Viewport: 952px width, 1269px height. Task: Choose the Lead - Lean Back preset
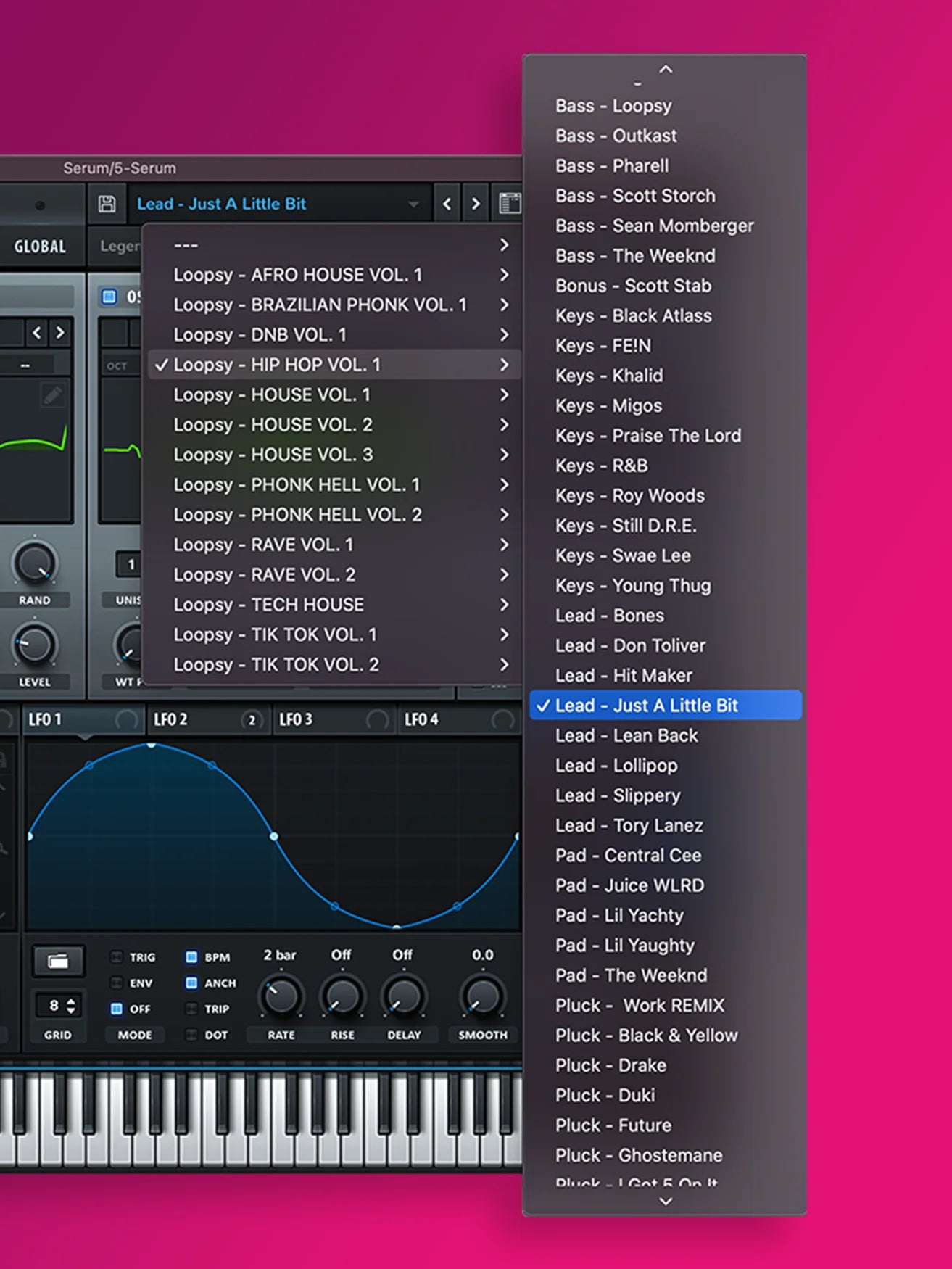(666, 735)
